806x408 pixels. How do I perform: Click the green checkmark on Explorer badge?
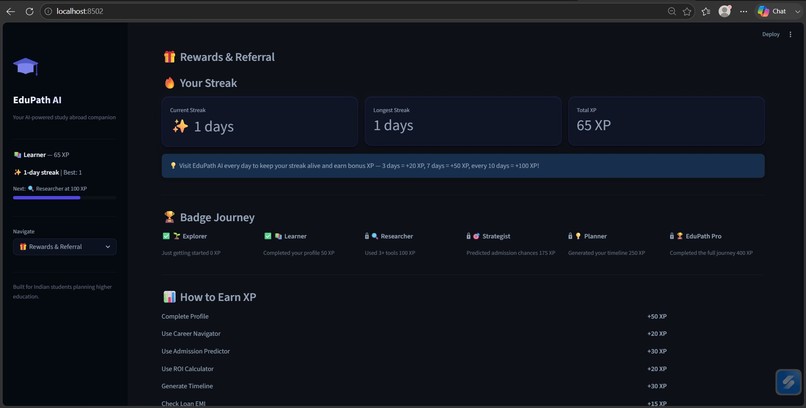point(166,236)
